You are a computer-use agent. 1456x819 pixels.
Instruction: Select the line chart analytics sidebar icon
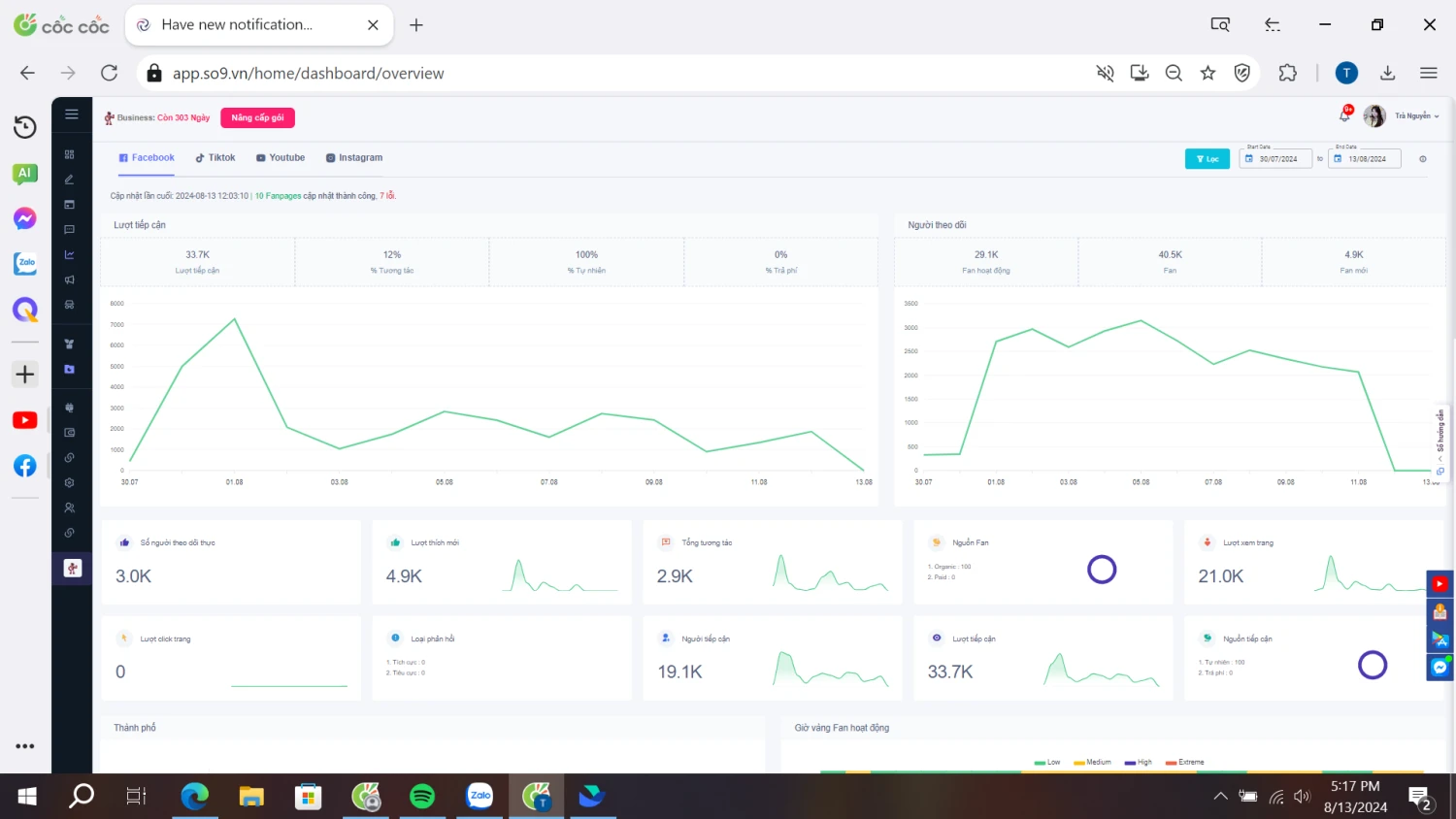tap(70, 255)
